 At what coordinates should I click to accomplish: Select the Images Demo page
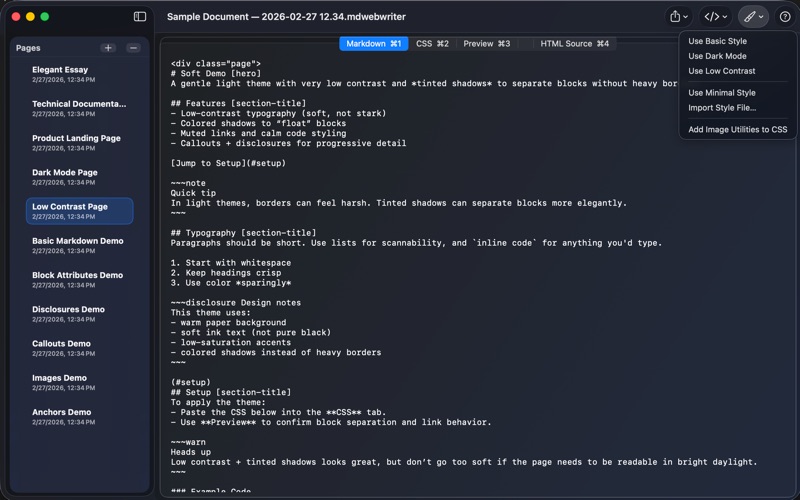80,382
